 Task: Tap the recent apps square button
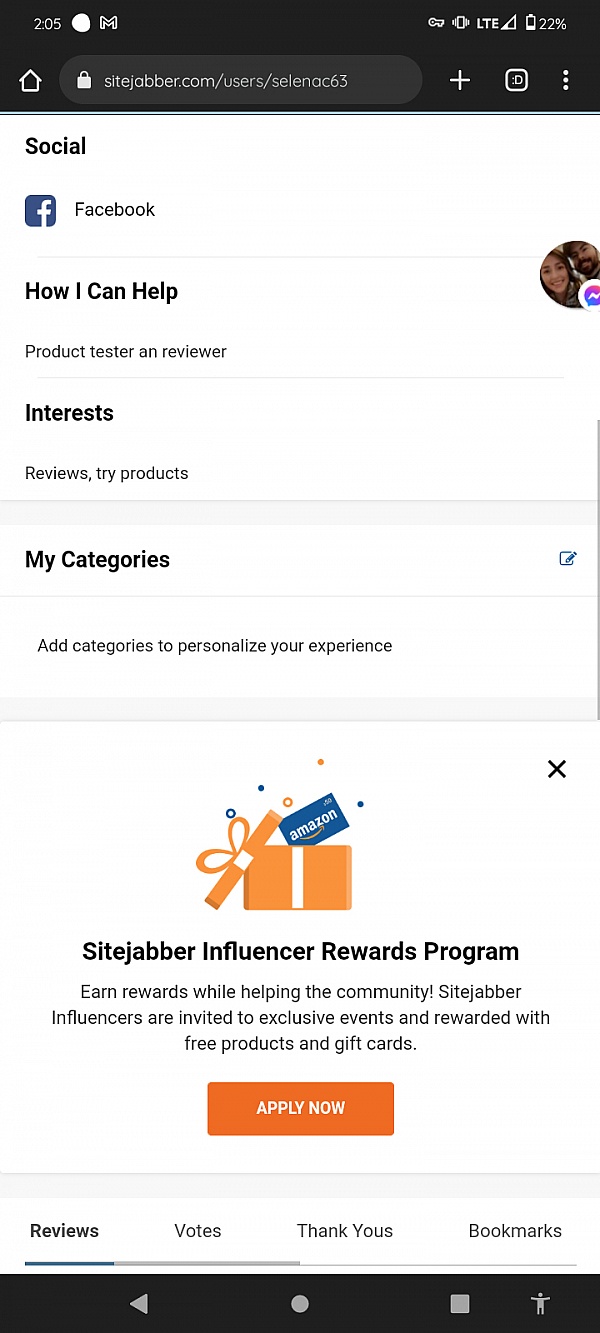459,1304
